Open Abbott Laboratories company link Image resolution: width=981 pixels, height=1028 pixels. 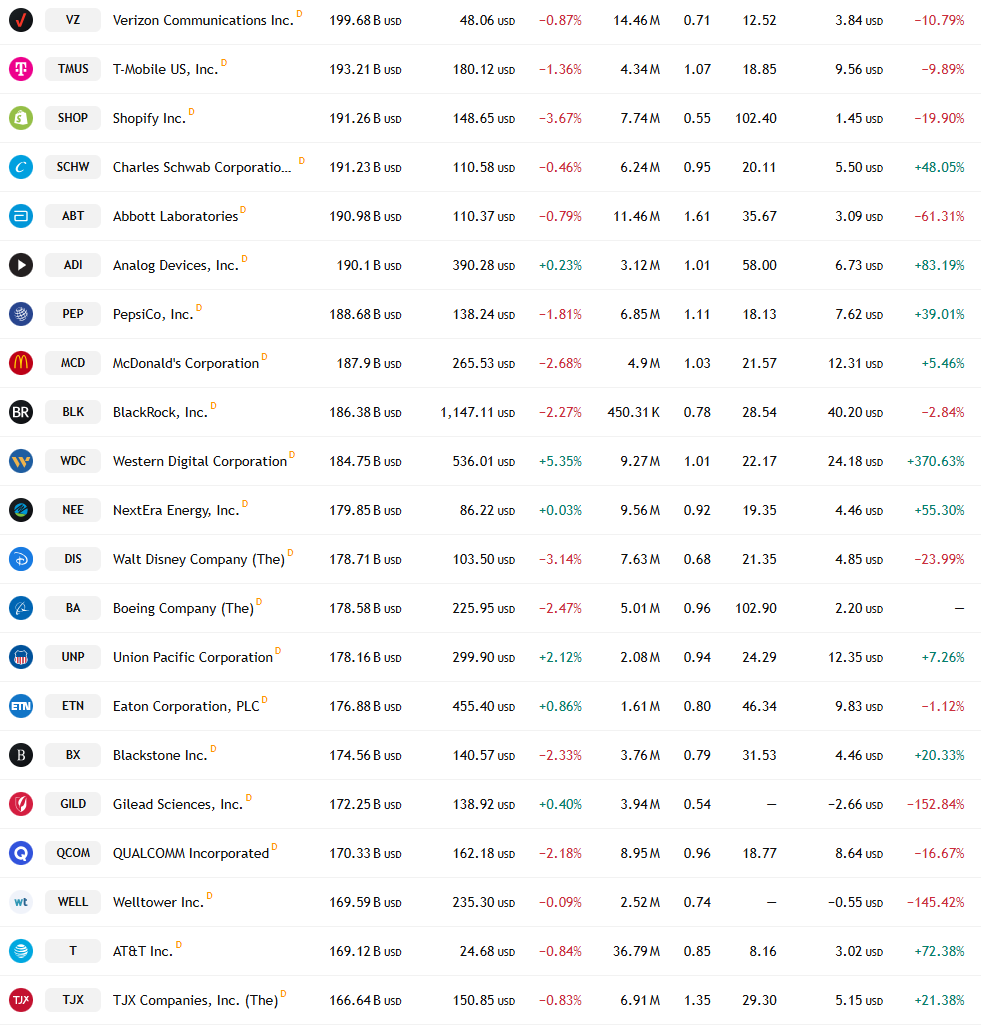(176, 216)
